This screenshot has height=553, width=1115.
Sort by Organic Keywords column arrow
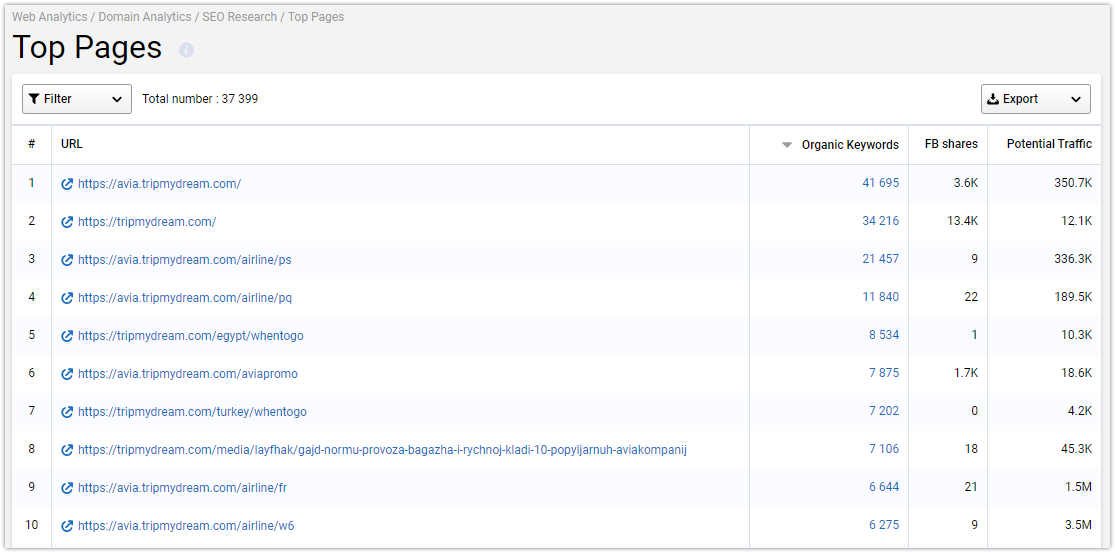pyautogui.click(x=786, y=145)
